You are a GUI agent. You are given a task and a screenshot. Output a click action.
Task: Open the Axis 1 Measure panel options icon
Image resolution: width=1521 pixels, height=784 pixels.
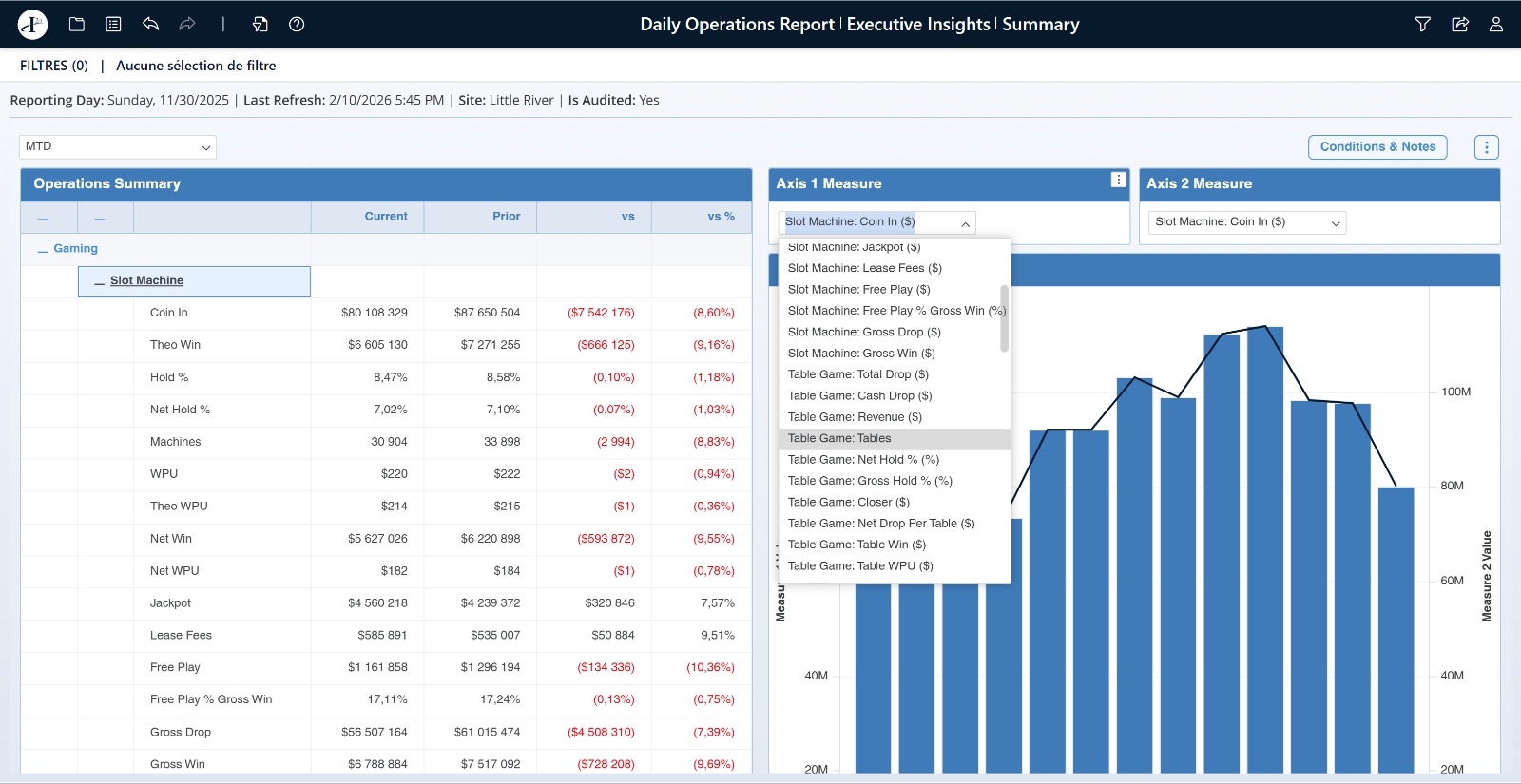[1119, 180]
